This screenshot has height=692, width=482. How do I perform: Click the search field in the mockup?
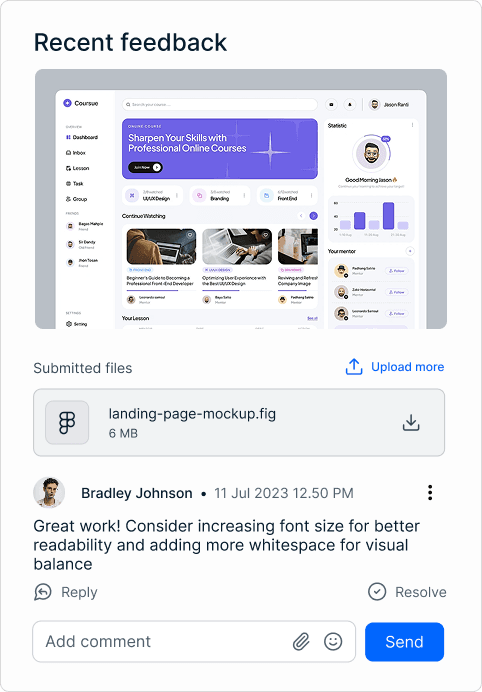[x=219, y=105]
